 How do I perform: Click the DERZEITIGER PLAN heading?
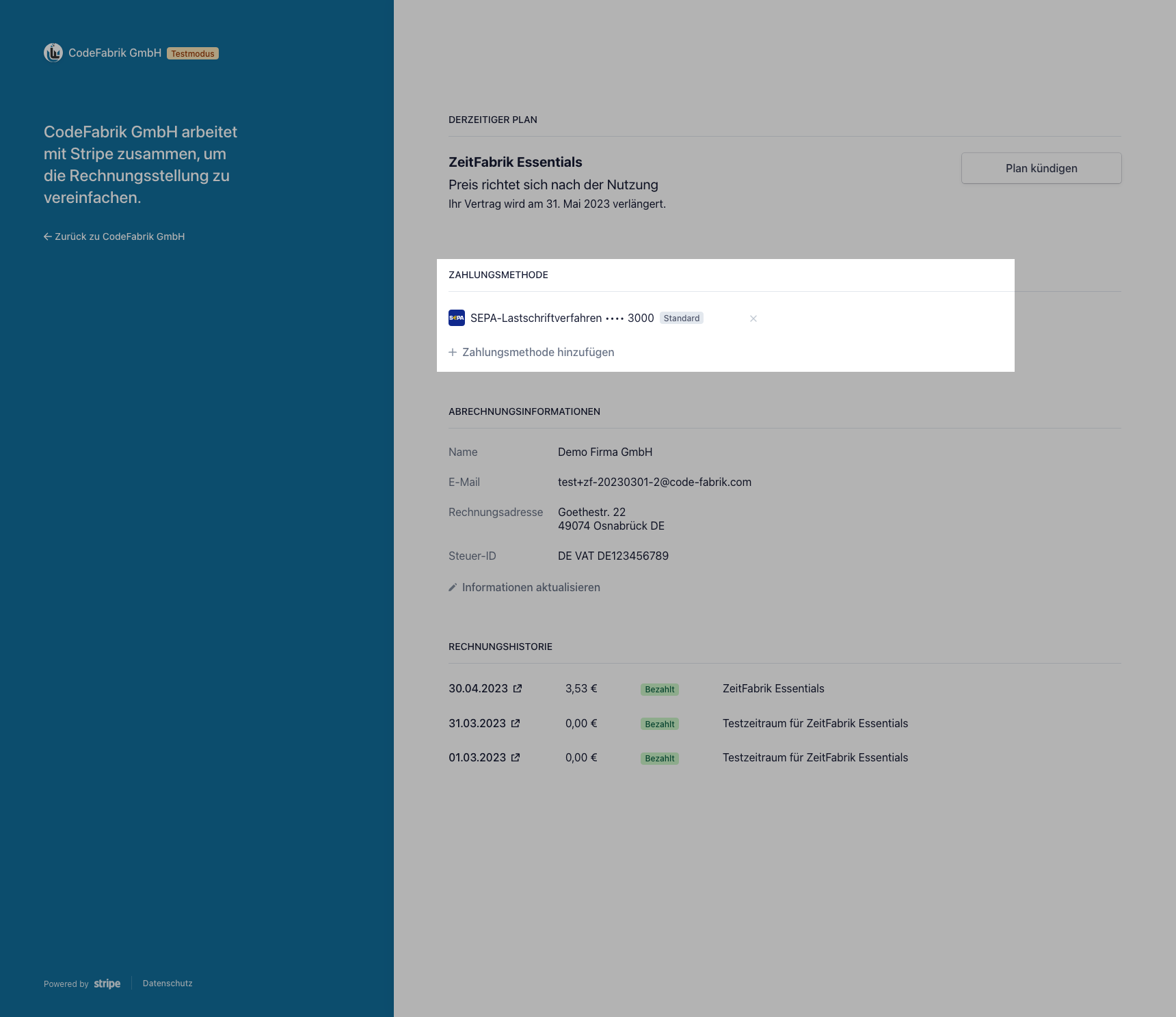click(x=493, y=120)
